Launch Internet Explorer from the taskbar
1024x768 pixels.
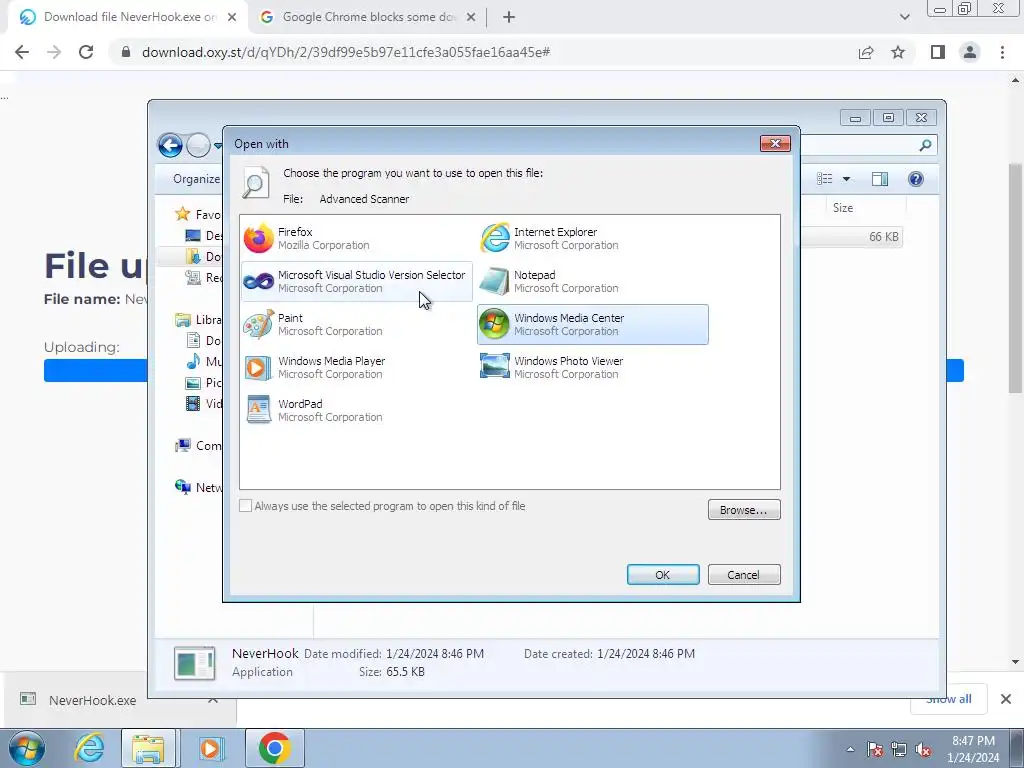click(89, 748)
